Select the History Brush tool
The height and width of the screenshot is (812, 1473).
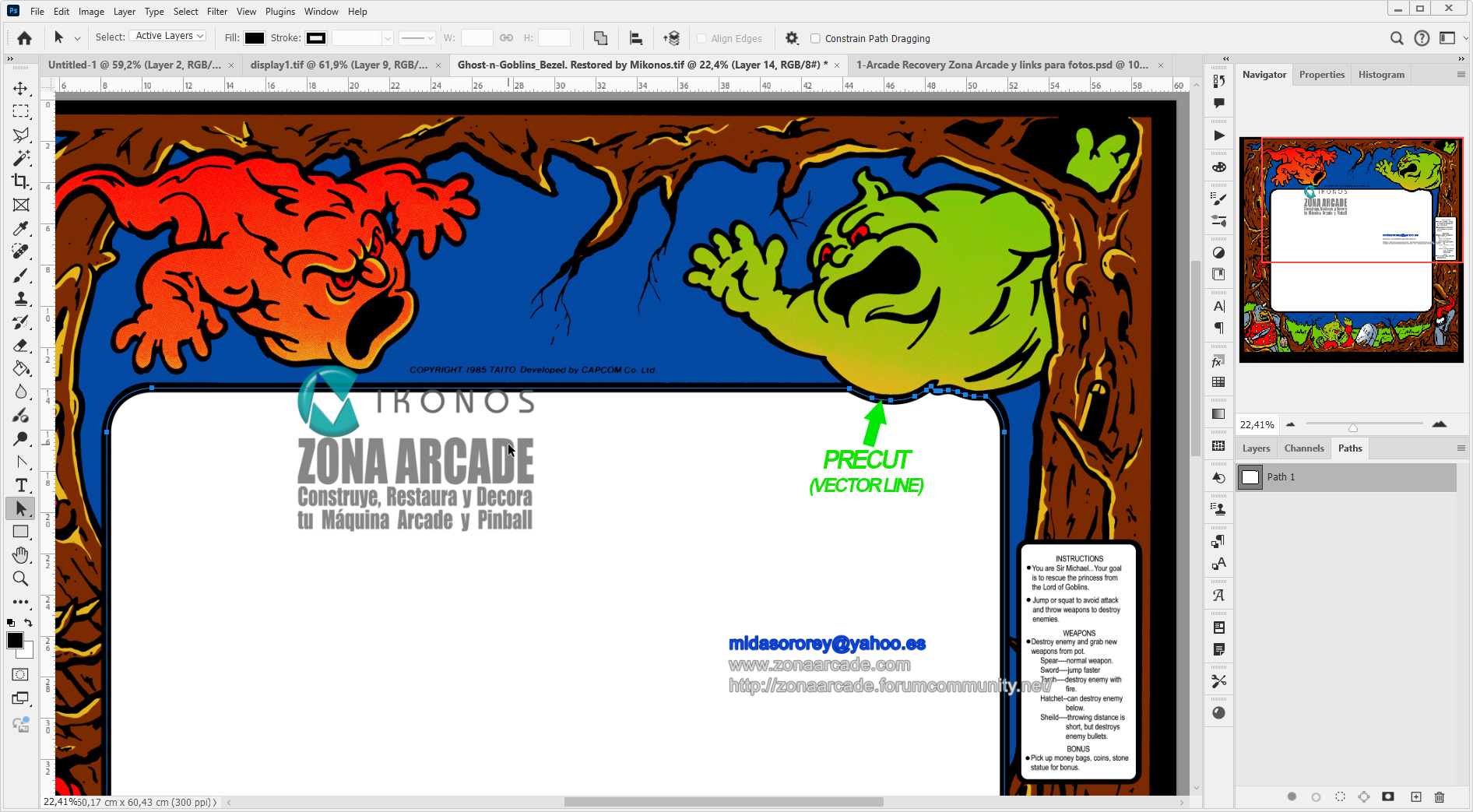tap(21, 322)
